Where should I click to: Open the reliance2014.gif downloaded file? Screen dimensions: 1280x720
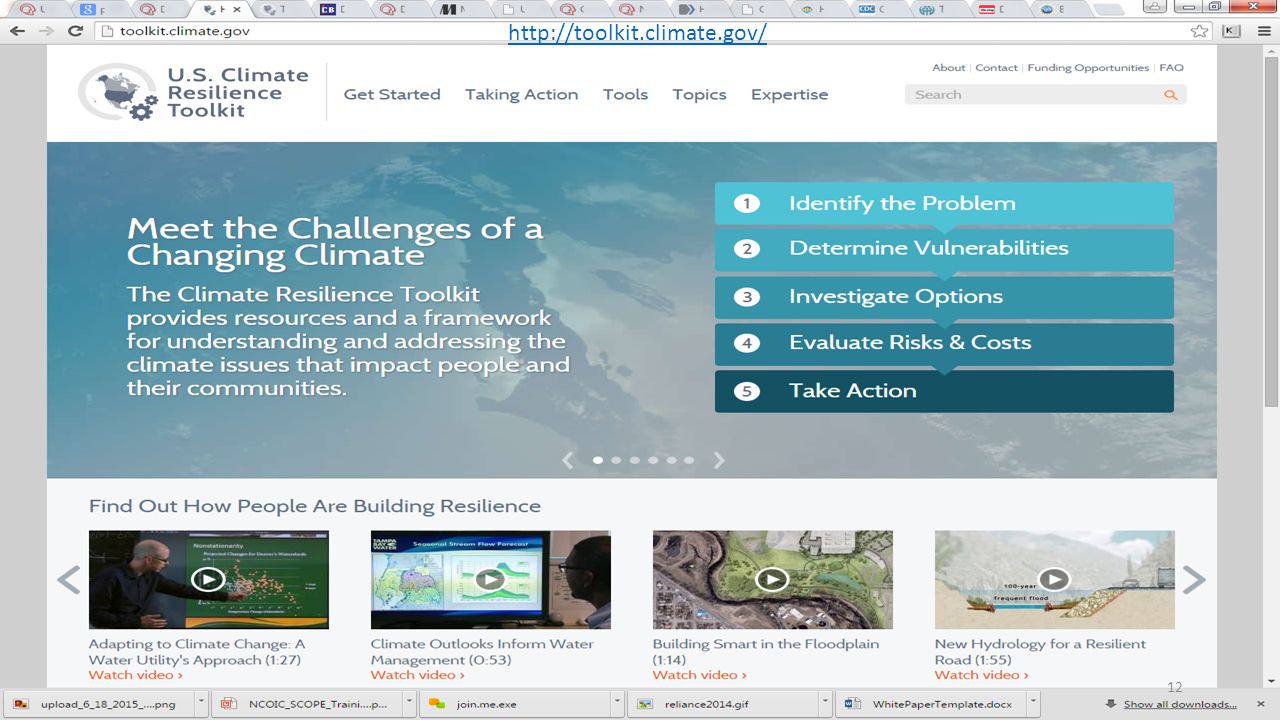[x=724, y=704]
